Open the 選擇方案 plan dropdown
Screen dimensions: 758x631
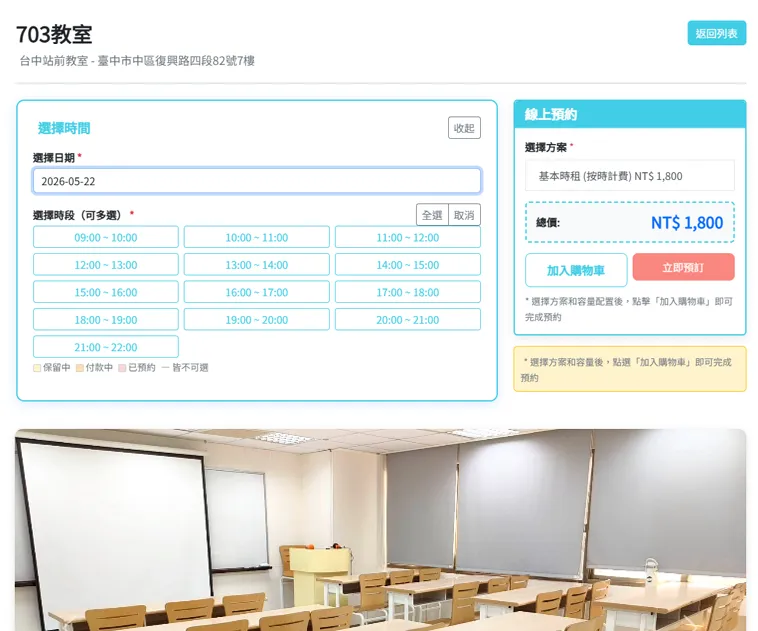[x=629, y=176]
